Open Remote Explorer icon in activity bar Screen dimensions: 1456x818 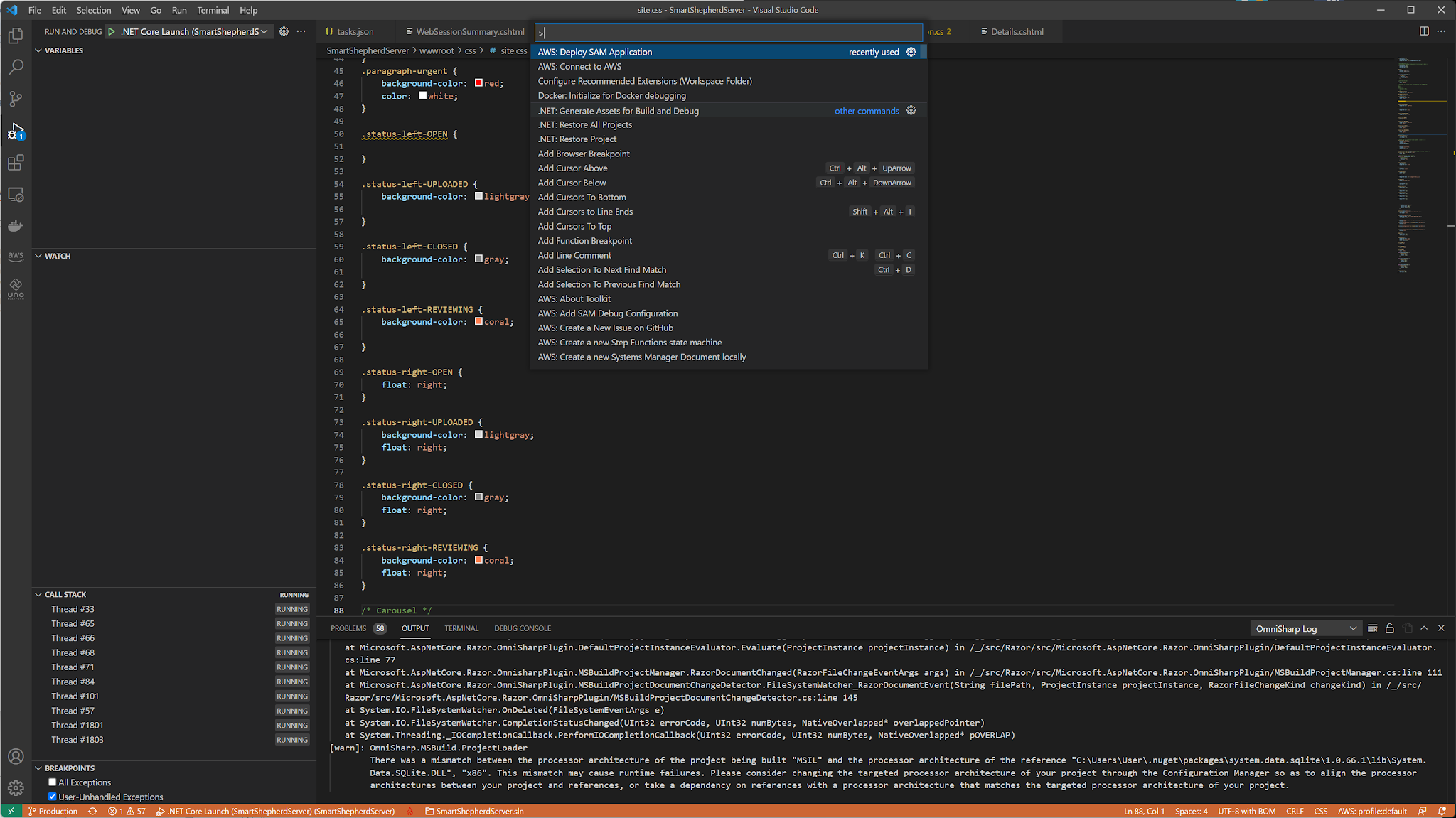(x=16, y=195)
